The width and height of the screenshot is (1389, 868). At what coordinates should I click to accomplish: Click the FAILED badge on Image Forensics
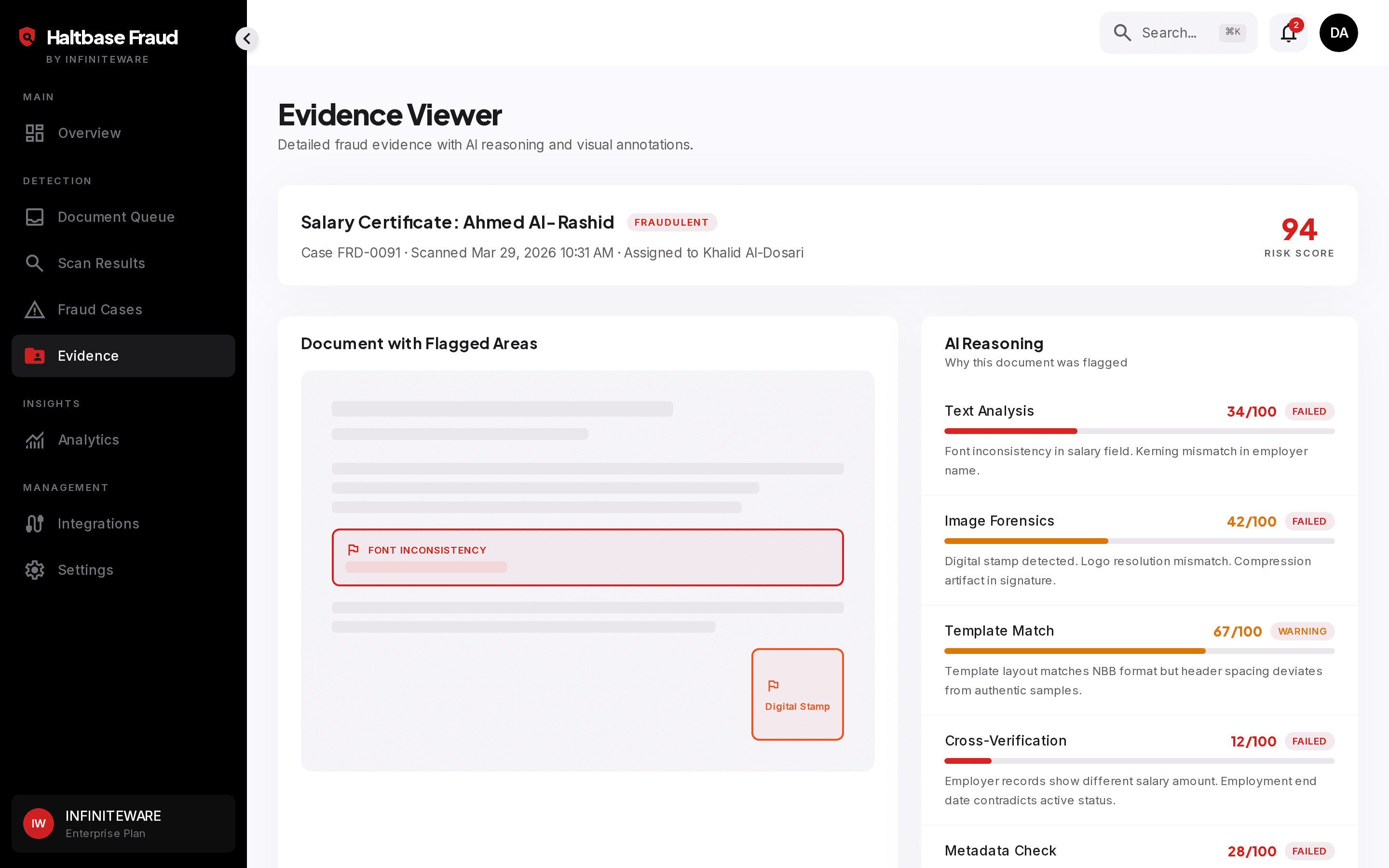pos(1309,521)
